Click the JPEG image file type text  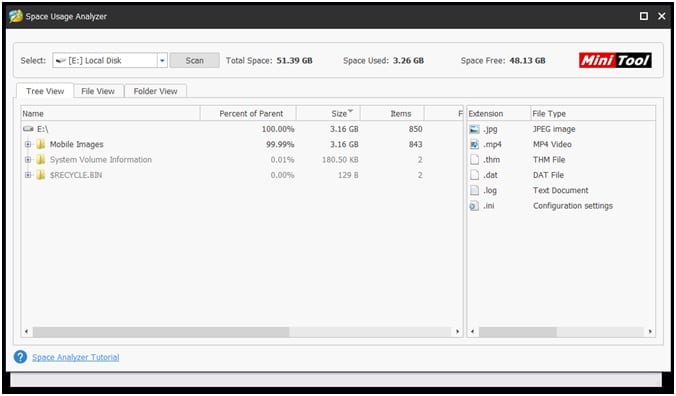point(554,129)
